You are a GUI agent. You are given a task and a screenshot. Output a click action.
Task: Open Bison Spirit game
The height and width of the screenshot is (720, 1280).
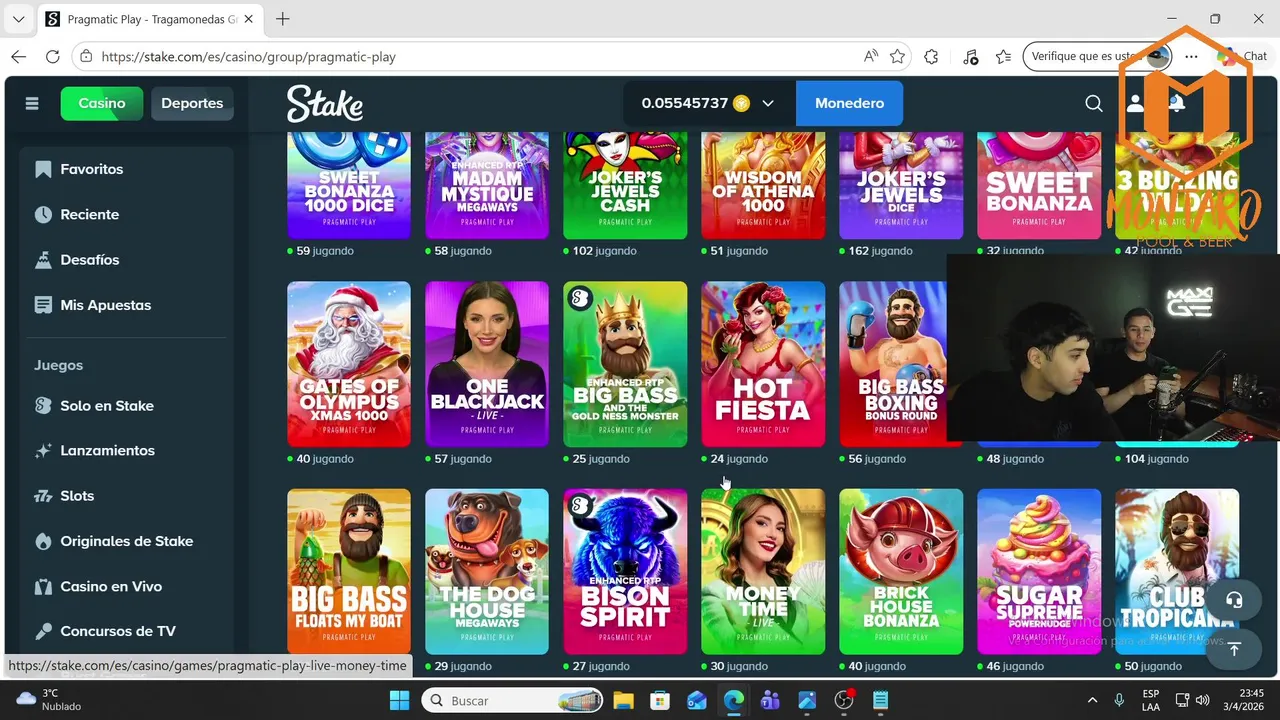(x=625, y=571)
